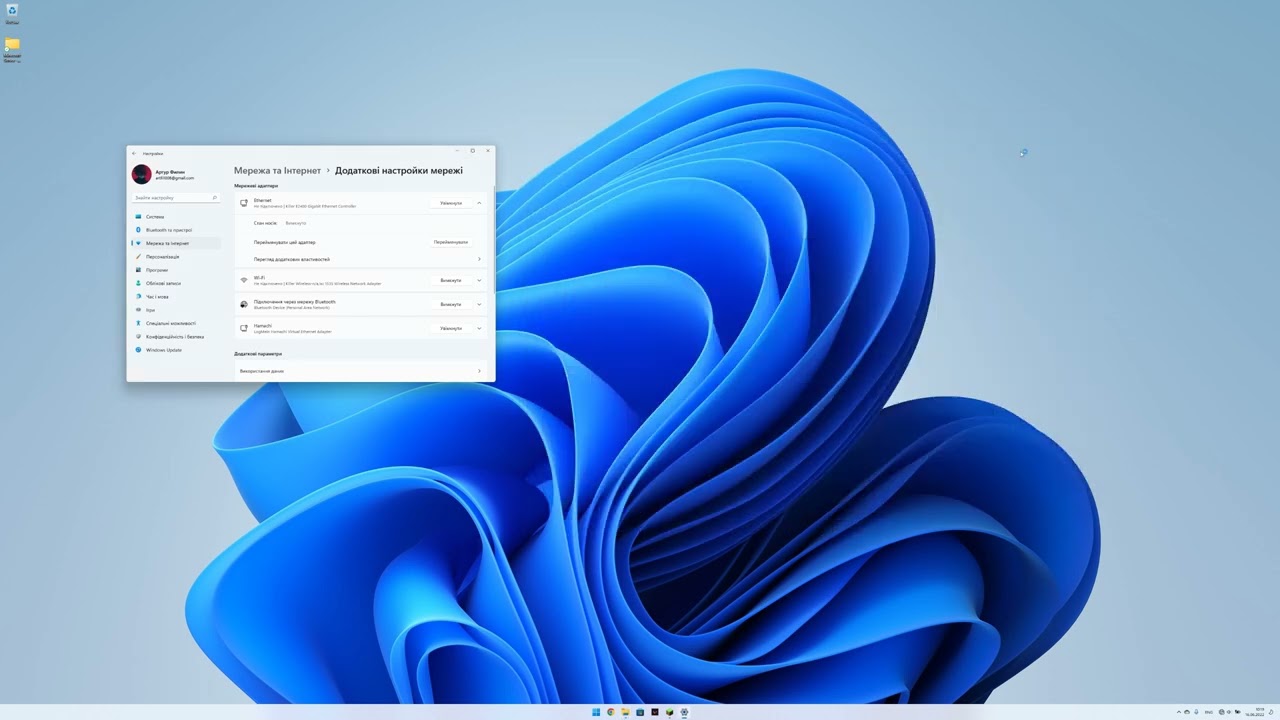Open Windows Update section
The width and height of the screenshot is (1280, 720).
pos(176,350)
